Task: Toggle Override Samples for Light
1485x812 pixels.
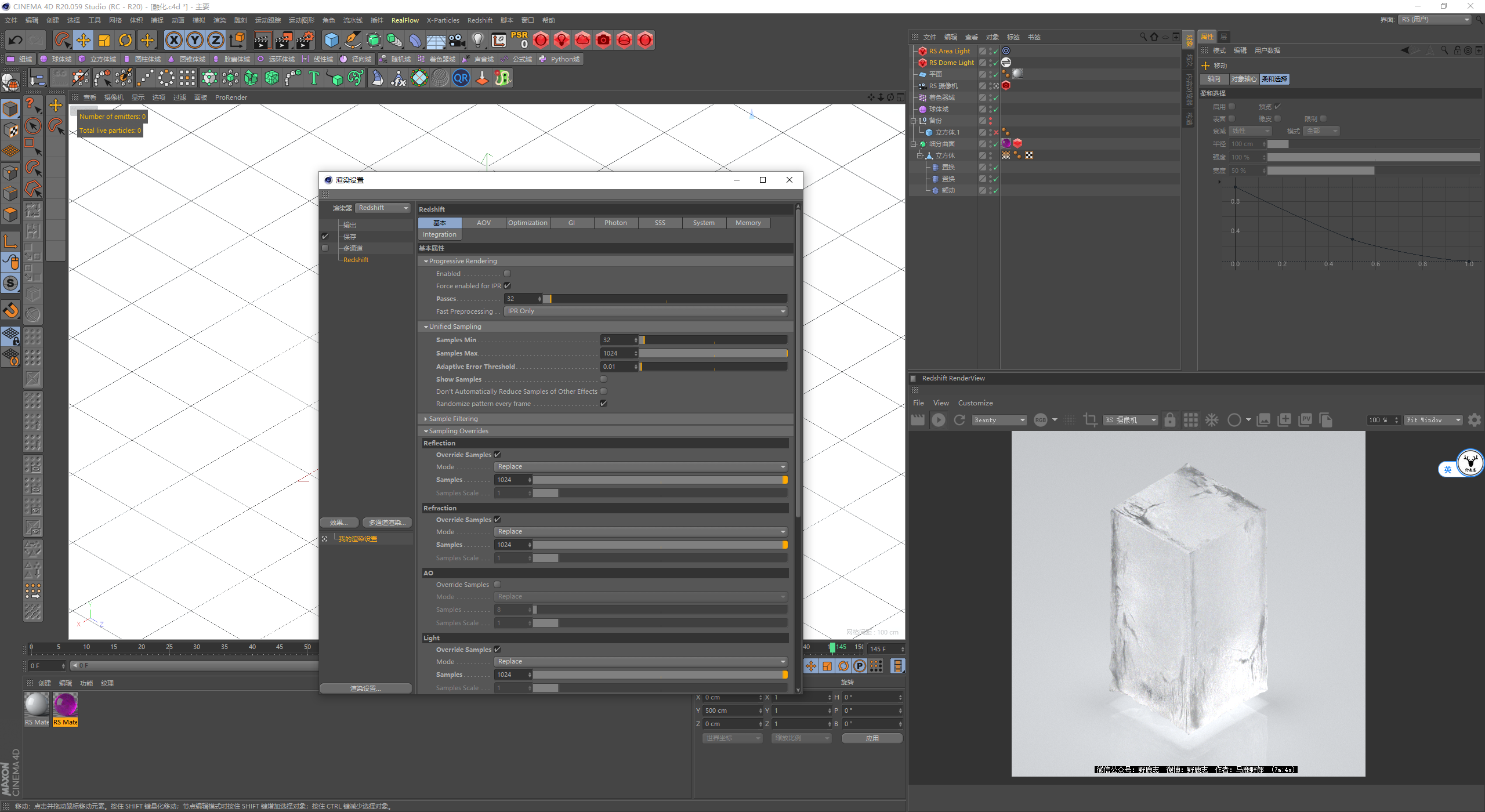Action: (x=498, y=649)
